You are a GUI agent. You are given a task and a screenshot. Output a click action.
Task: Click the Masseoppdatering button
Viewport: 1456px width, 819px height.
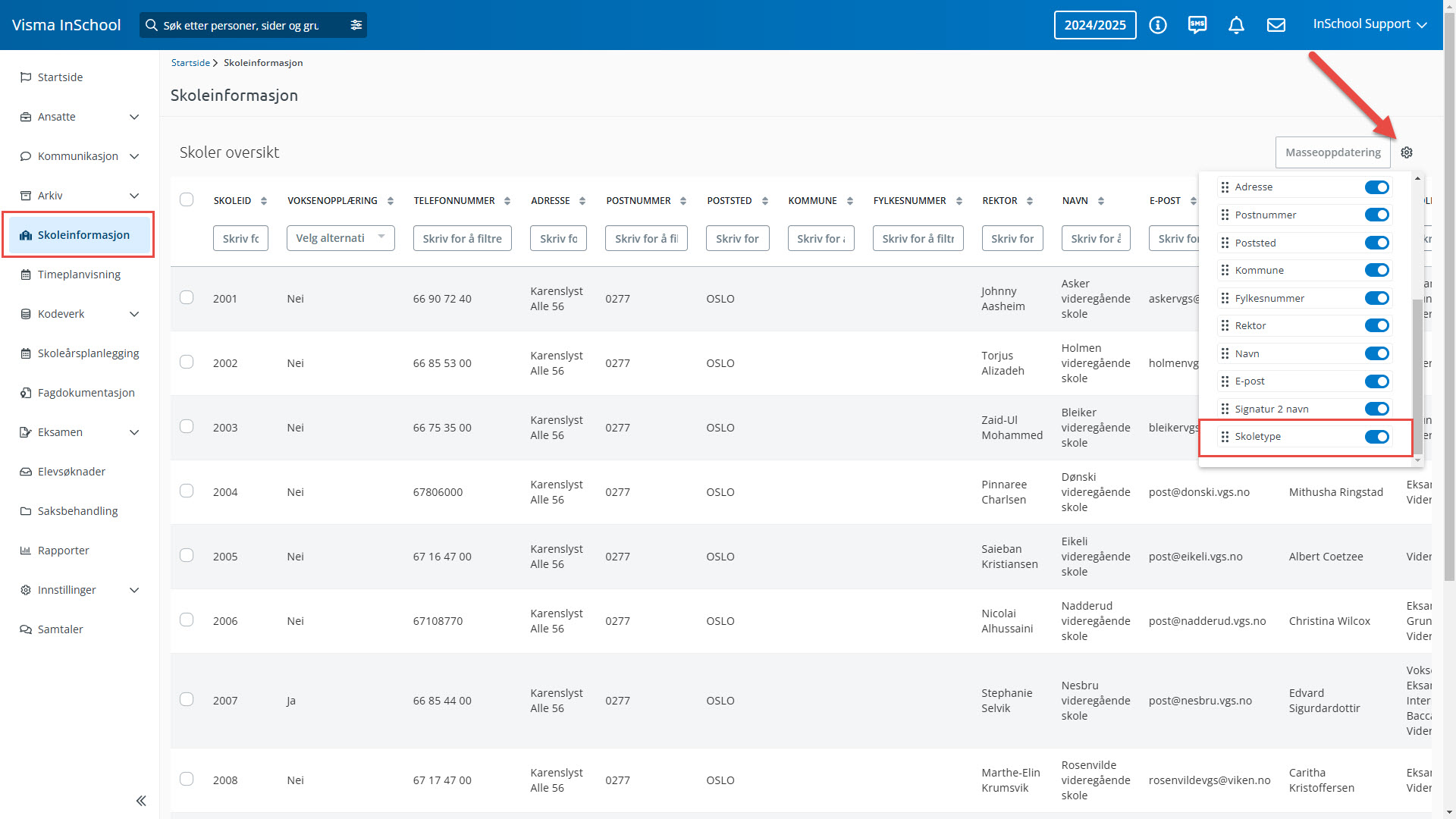(x=1332, y=152)
